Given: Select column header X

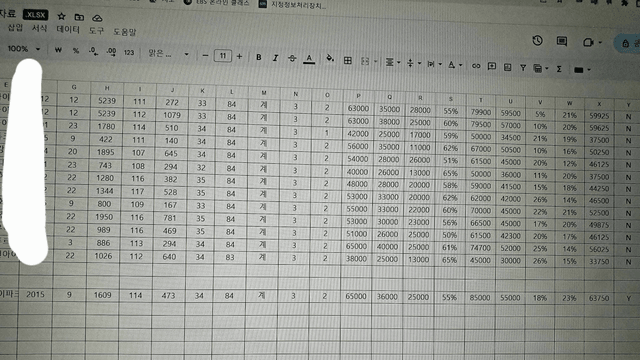Looking at the screenshot, I should click(599, 104).
